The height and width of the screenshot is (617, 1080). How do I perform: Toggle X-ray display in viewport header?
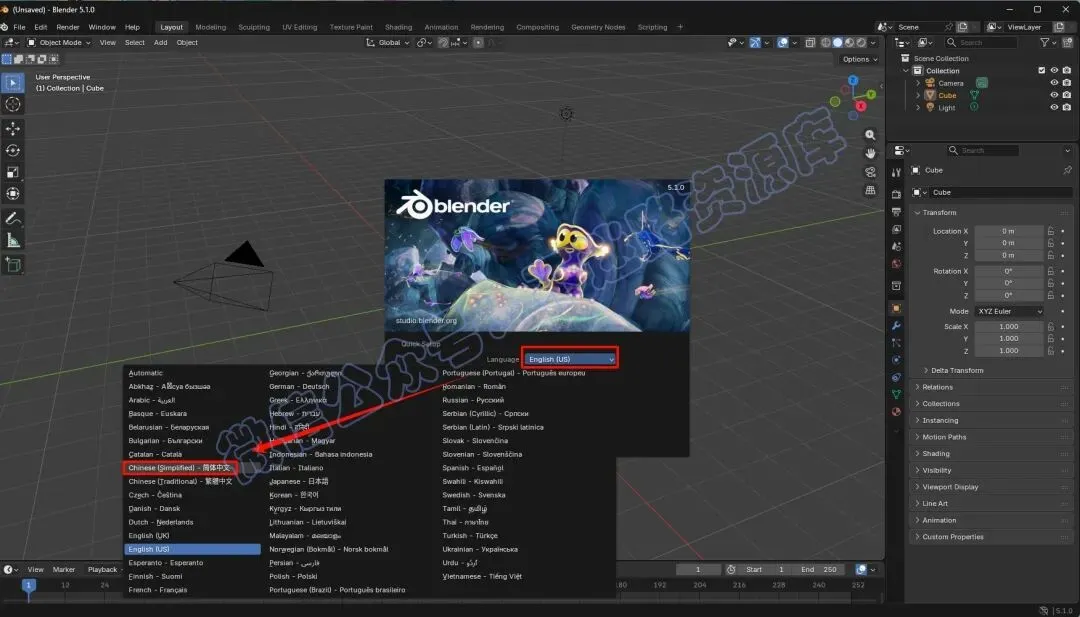pos(810,43)
